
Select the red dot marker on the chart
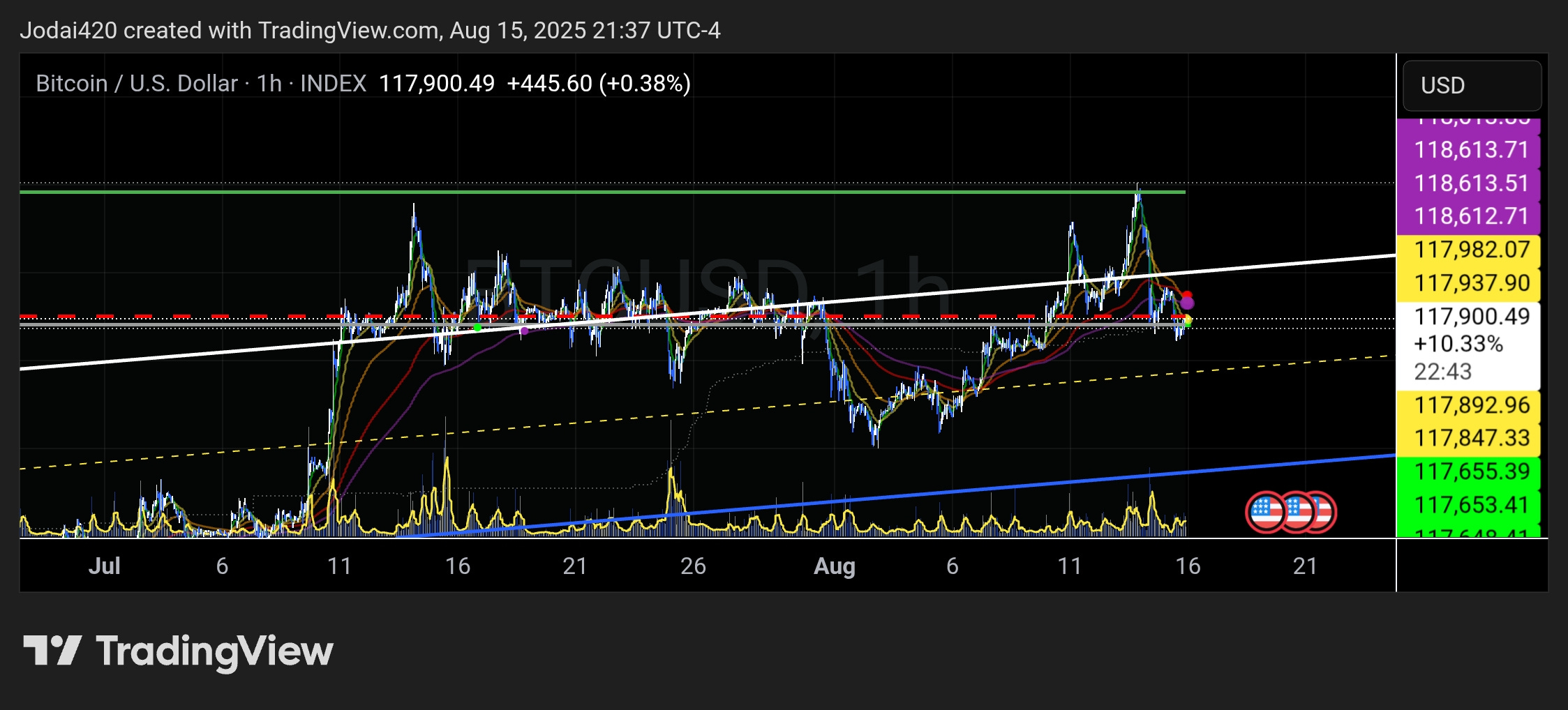[1187, 296]
